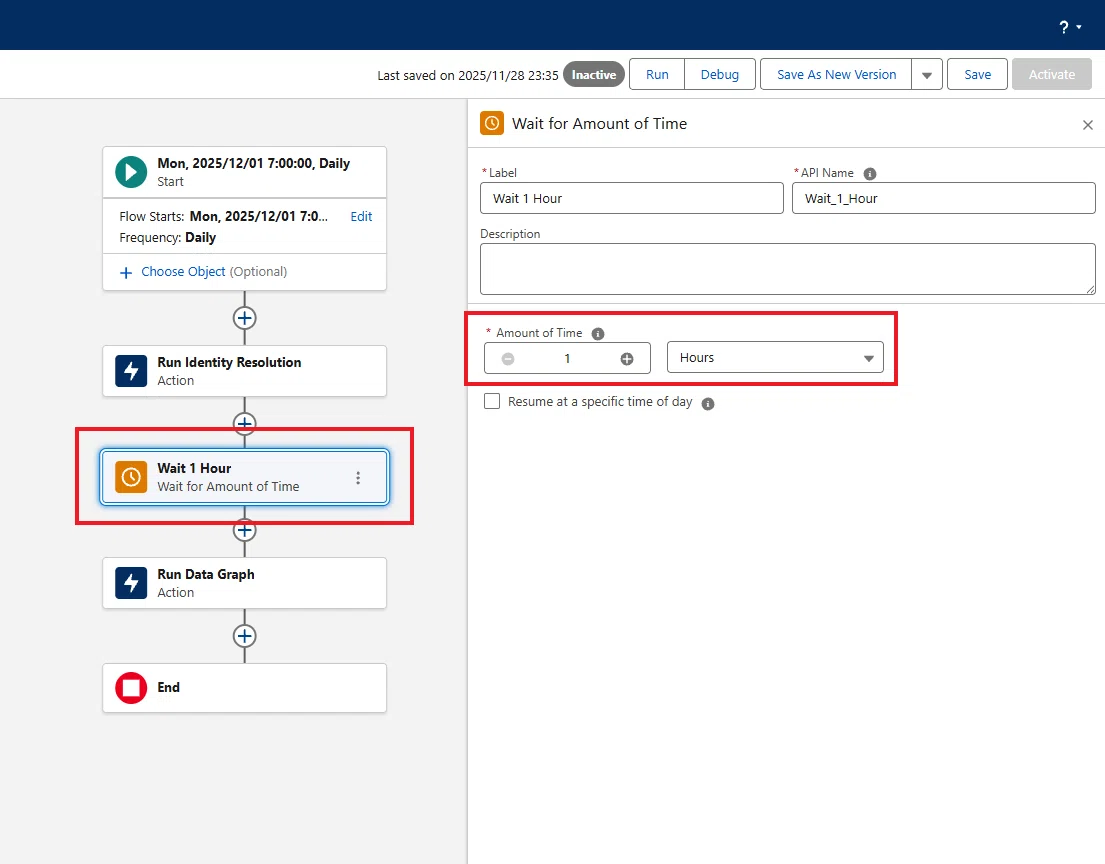The height and width of the screenshot is (864, 1105).
Task: Open the Hours time unit dropdown
Action: click(x=775, y=357)
